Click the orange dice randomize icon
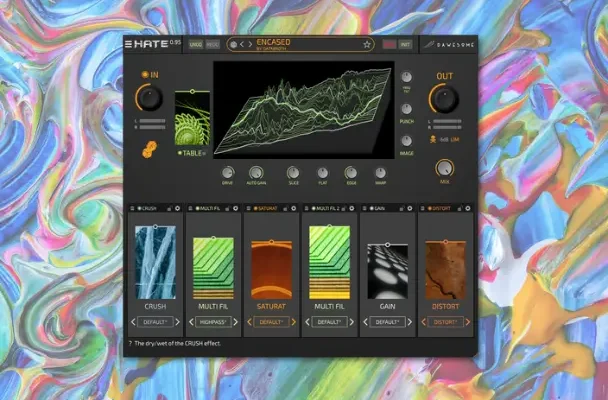Image resolution: width=608 pixels, height=400 pixels. pos(148,147)
